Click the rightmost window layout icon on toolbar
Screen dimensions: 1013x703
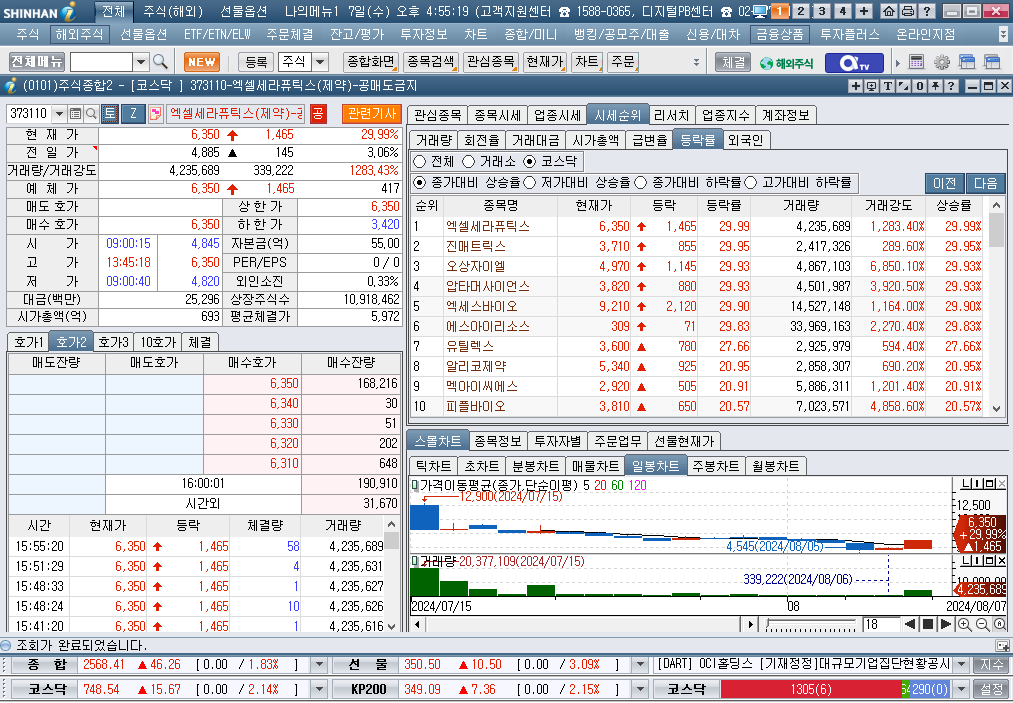(x=992, y=62)
